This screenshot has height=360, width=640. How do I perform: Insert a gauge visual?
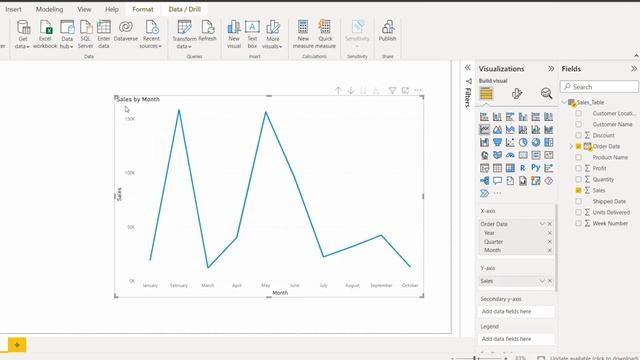pos(510,155)
